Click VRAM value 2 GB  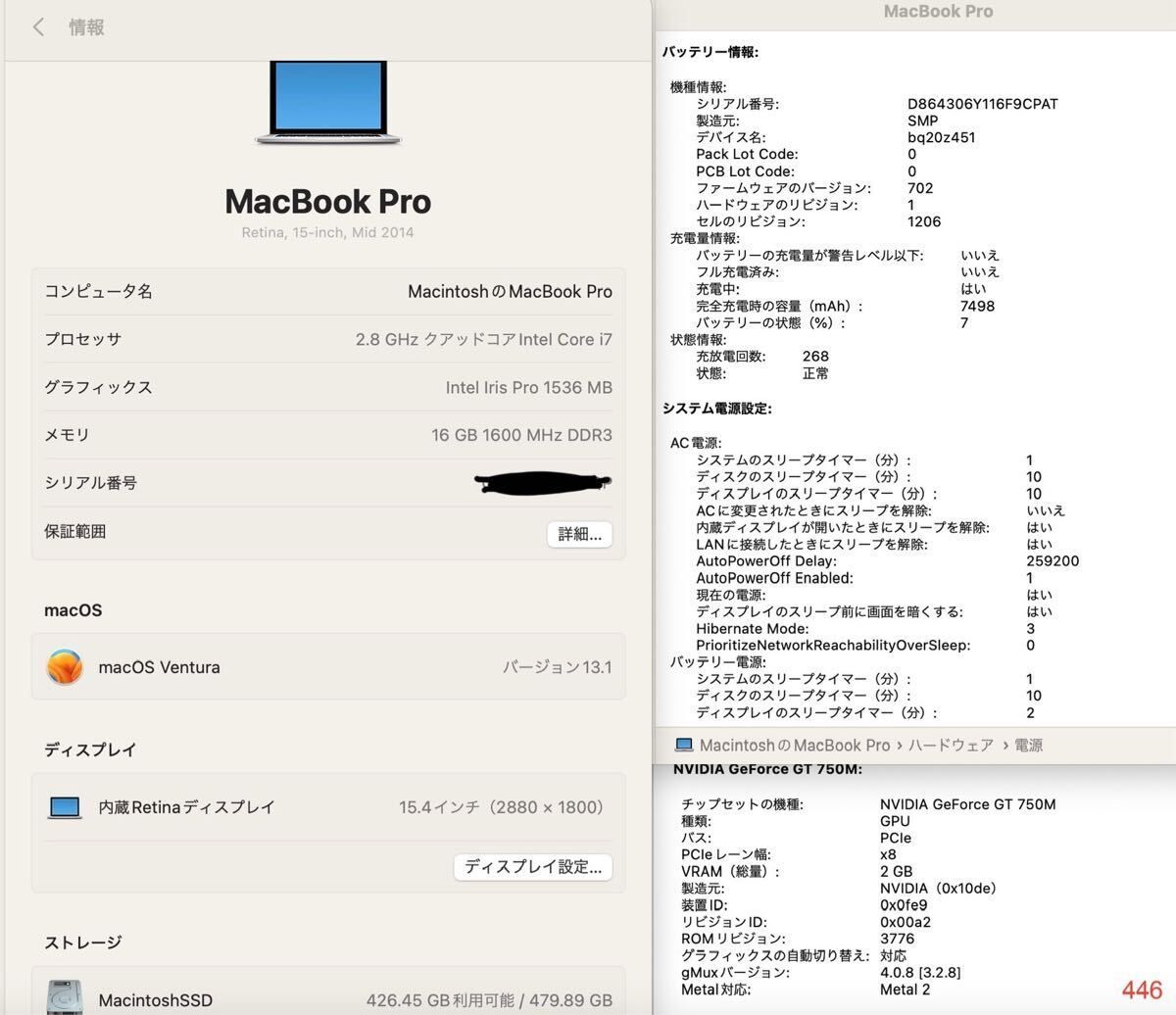point(896,871)
